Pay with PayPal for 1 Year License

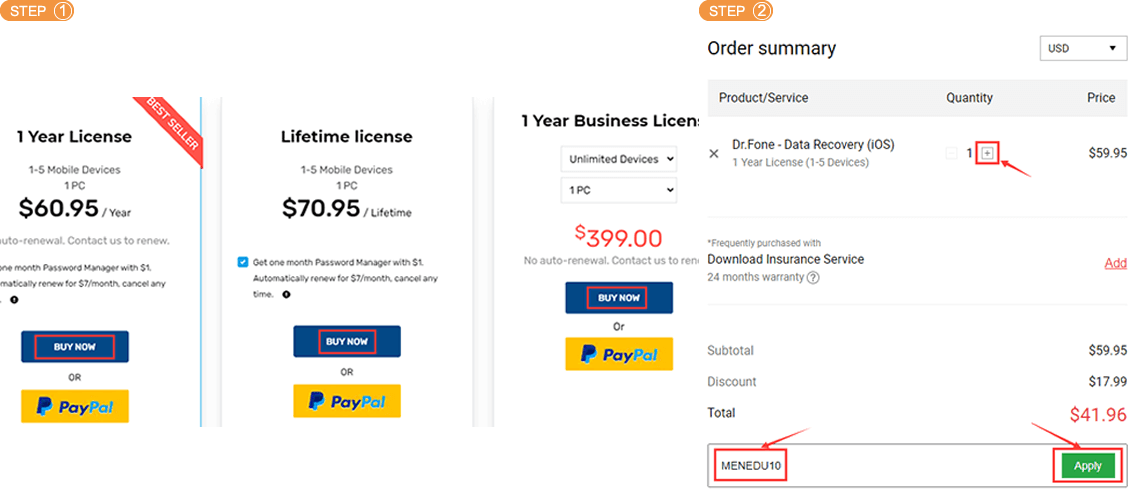75,406
